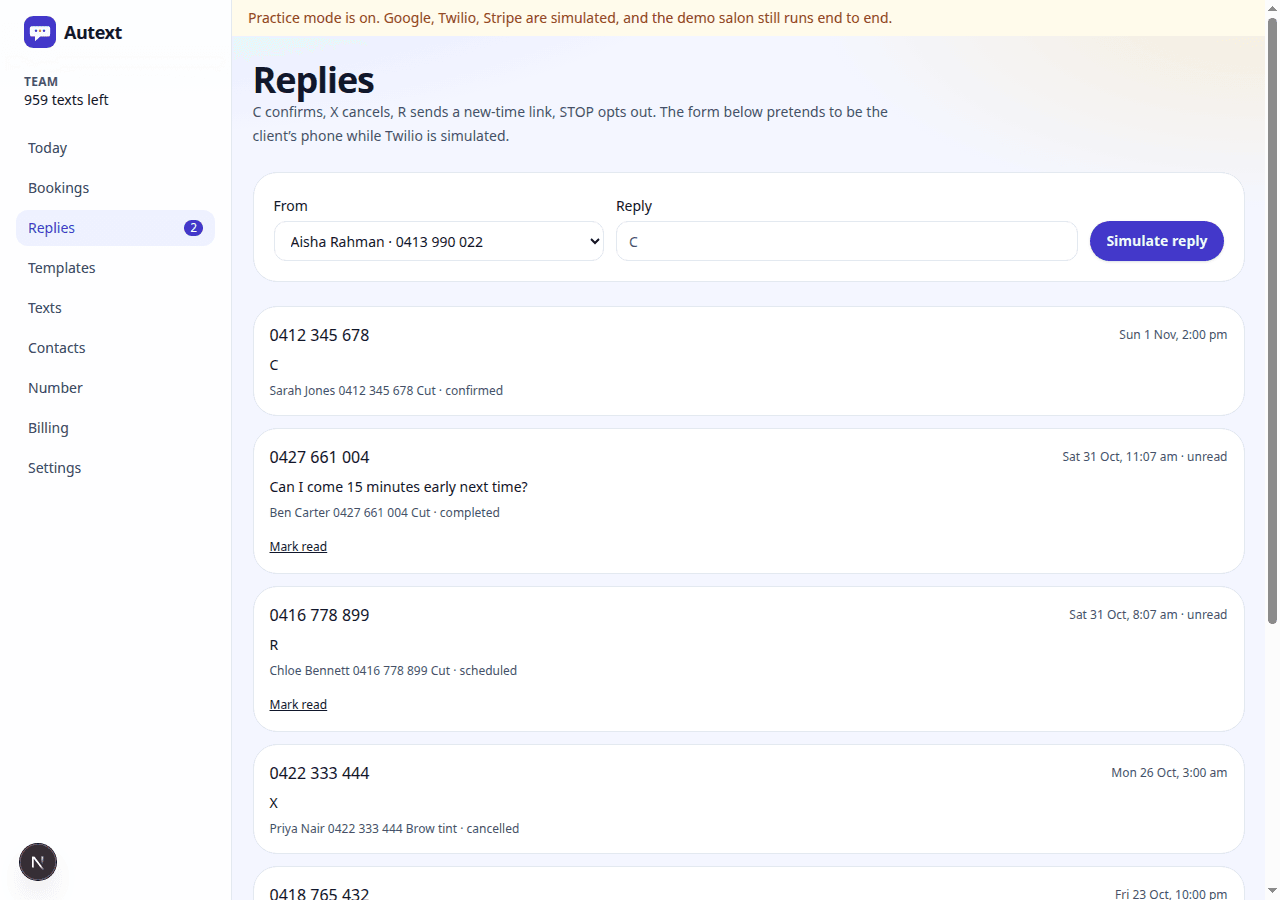1280x900 pixels.
Task: Open Bookings in the sidebar
Action: click(115, 188)
